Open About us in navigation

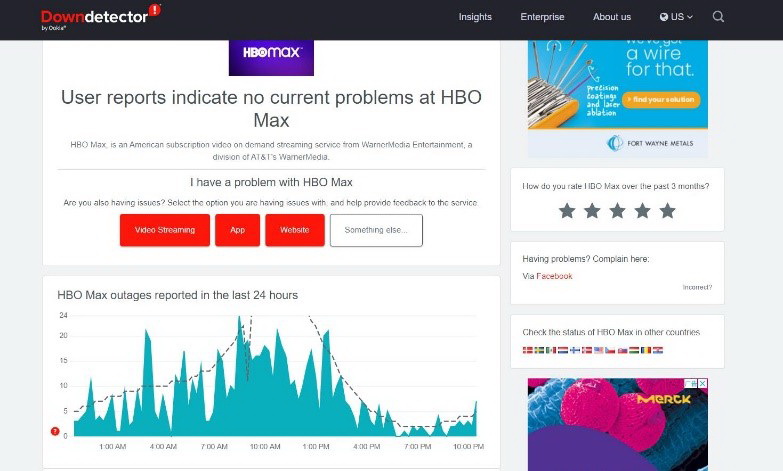point(611,17)
